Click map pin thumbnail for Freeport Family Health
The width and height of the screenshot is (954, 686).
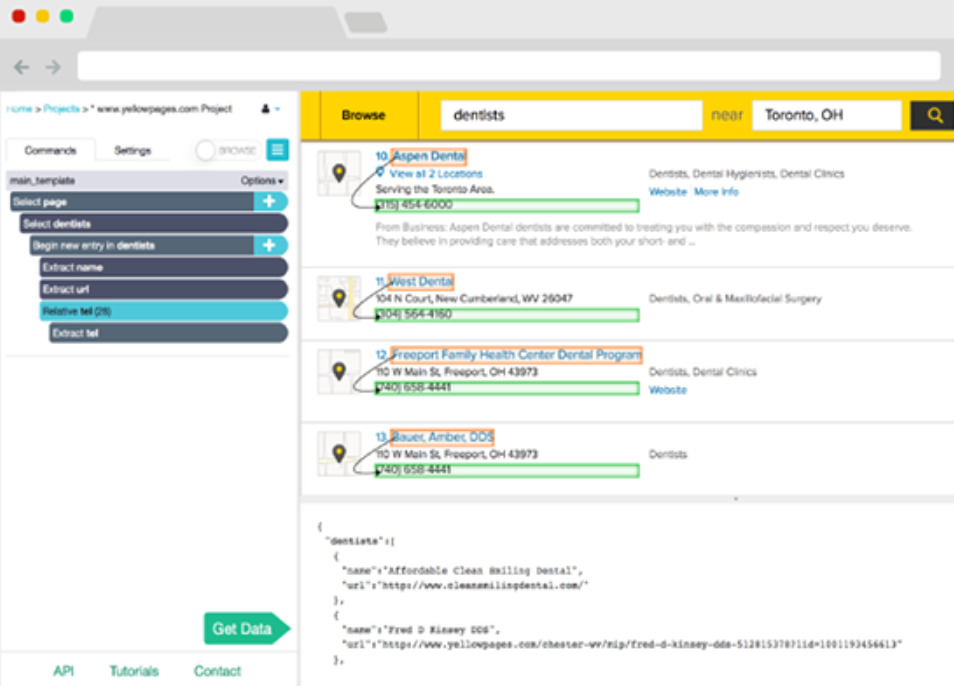pyautogui.click(x=339, y=371)
